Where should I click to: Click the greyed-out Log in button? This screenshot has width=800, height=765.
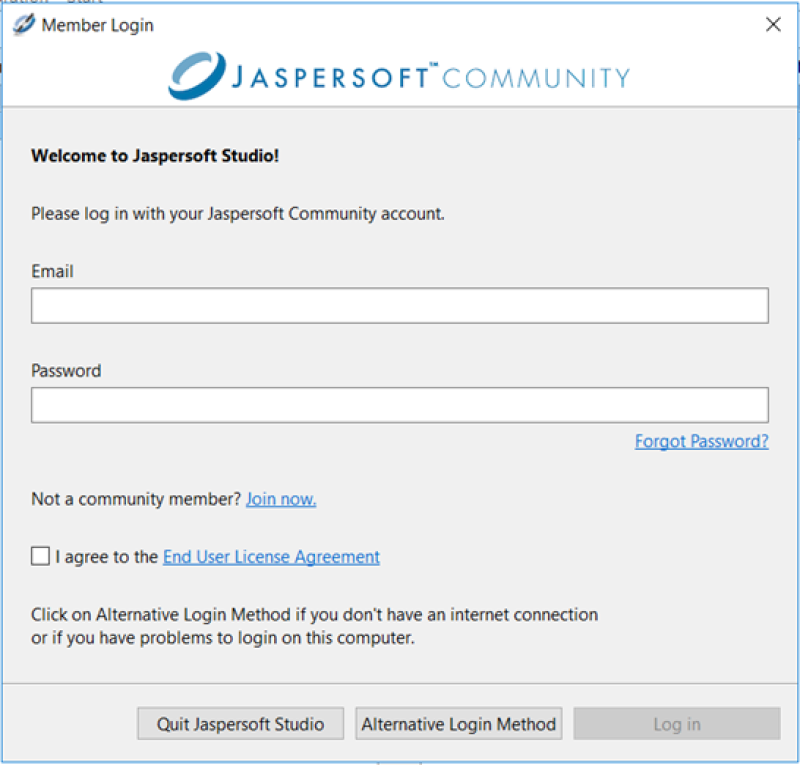point(676,724)
